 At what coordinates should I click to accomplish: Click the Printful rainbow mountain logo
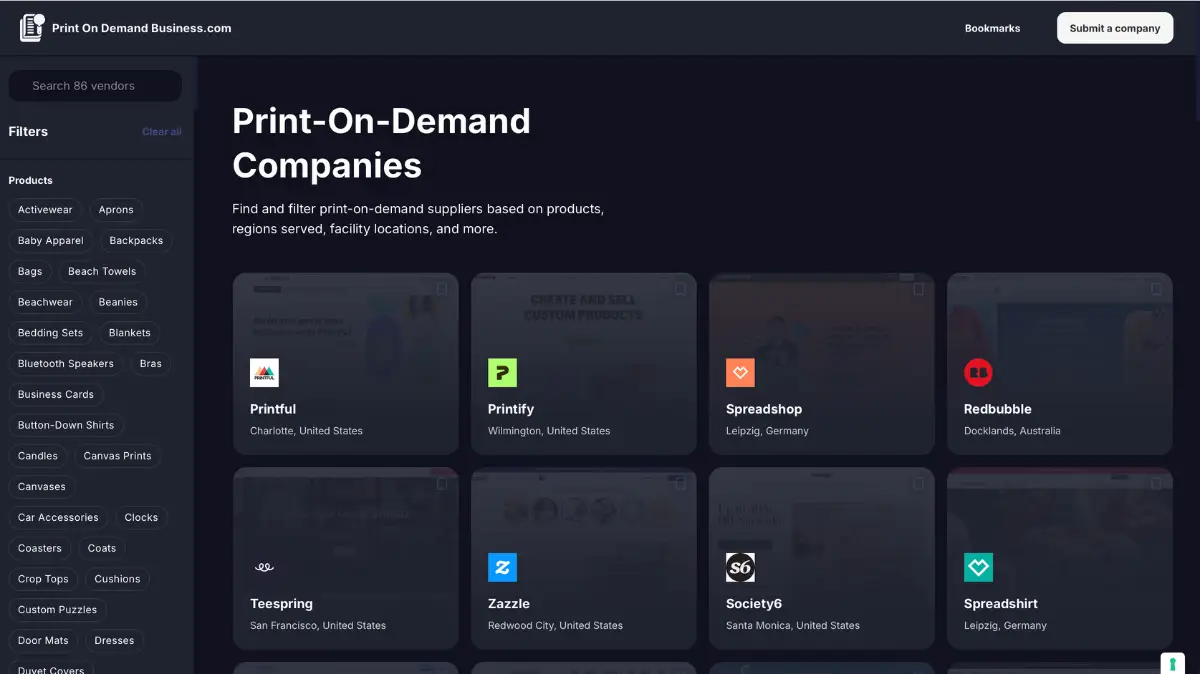coord(264,372)
